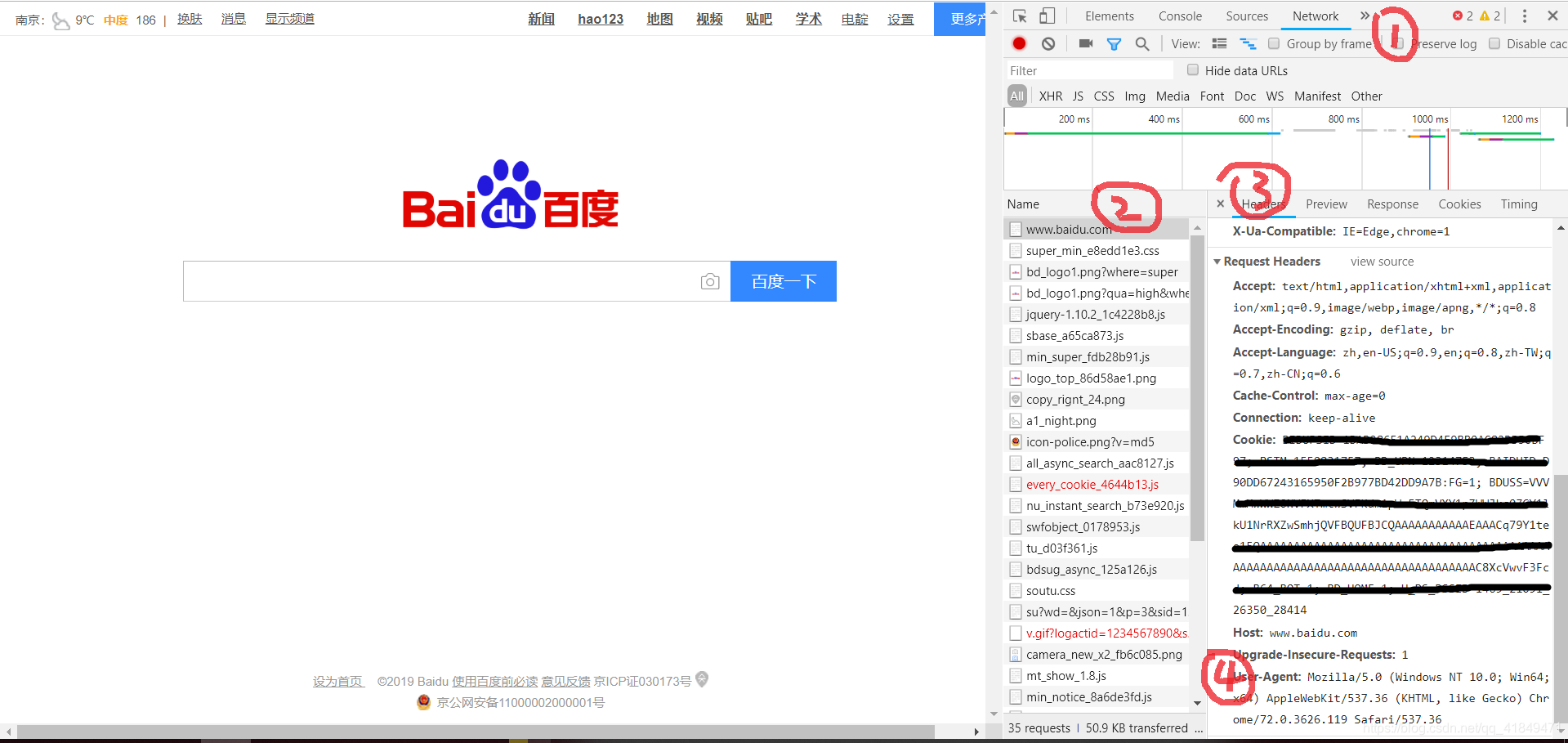
Task: Select jquery-1.10.2_1c4228b8.js request
Action: tap(1096, 314)
